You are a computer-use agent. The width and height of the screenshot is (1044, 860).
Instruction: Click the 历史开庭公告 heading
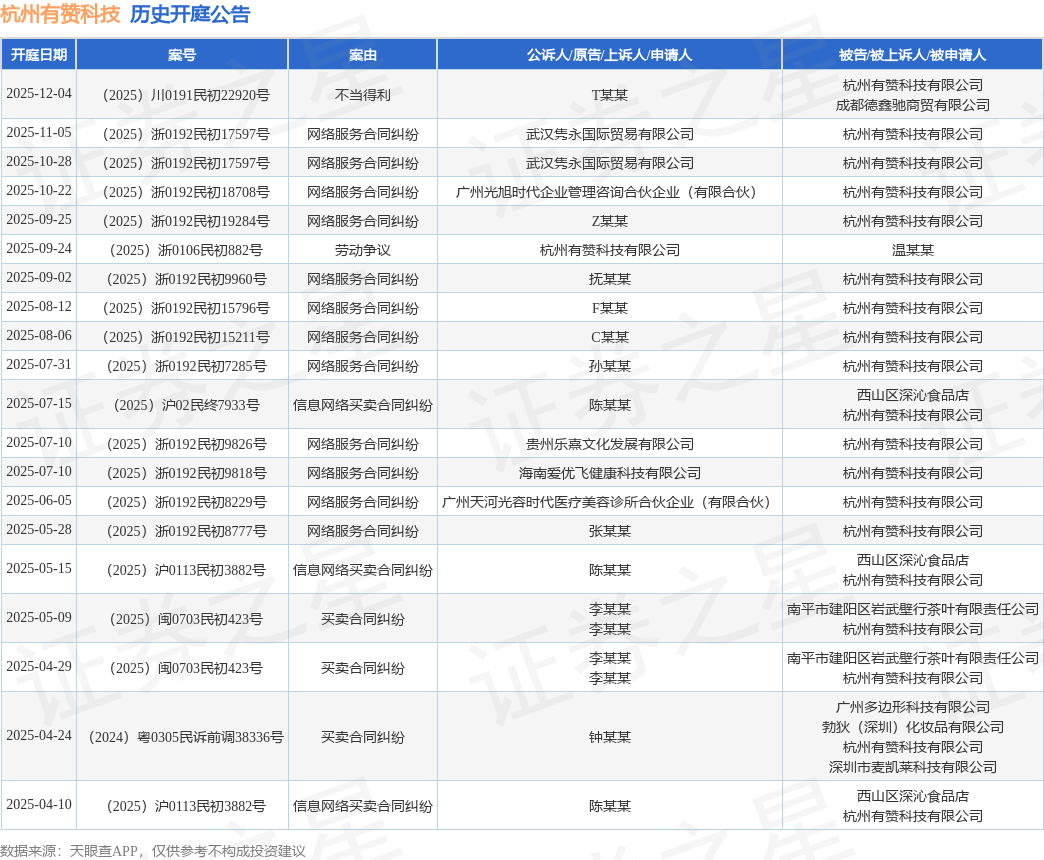190,14
